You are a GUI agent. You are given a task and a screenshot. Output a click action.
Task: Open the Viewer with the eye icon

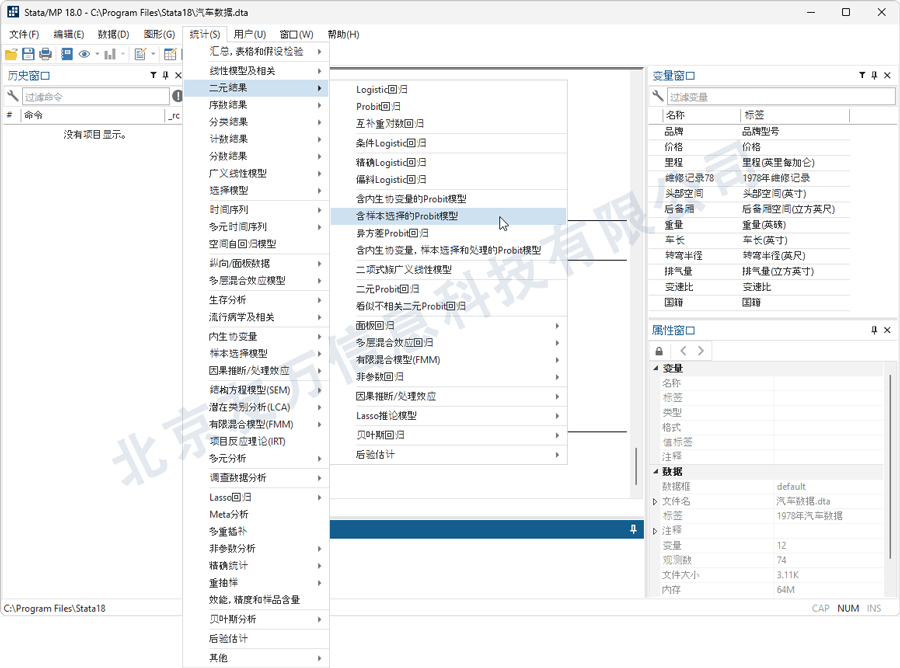84,53
